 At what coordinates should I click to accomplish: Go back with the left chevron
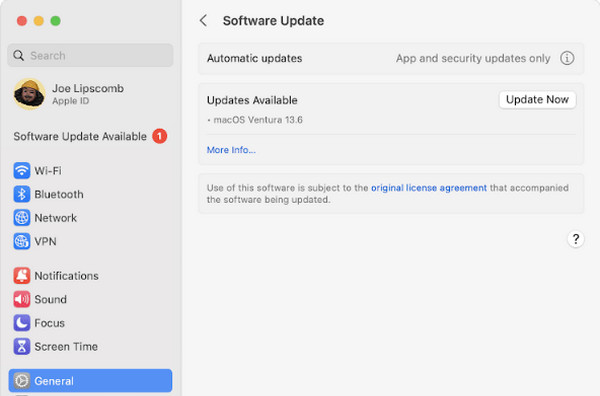coord(204,21)
